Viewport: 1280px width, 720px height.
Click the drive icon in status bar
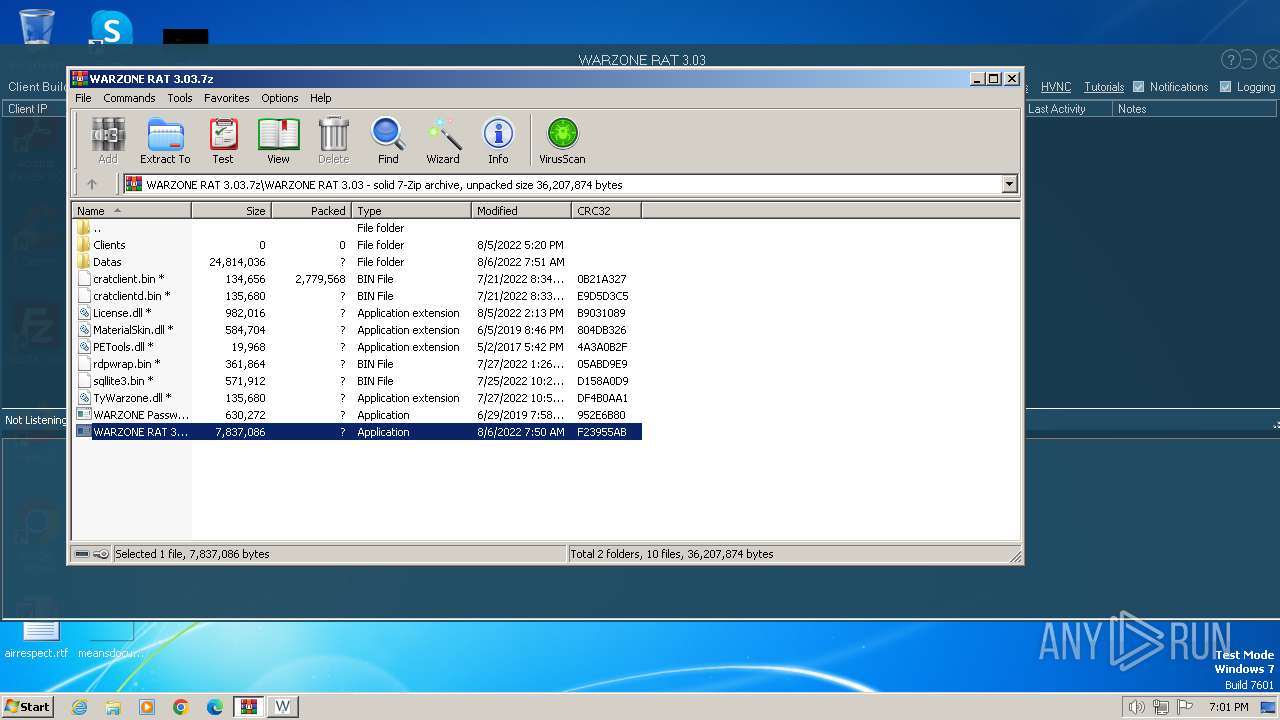(x=82, y=554)
